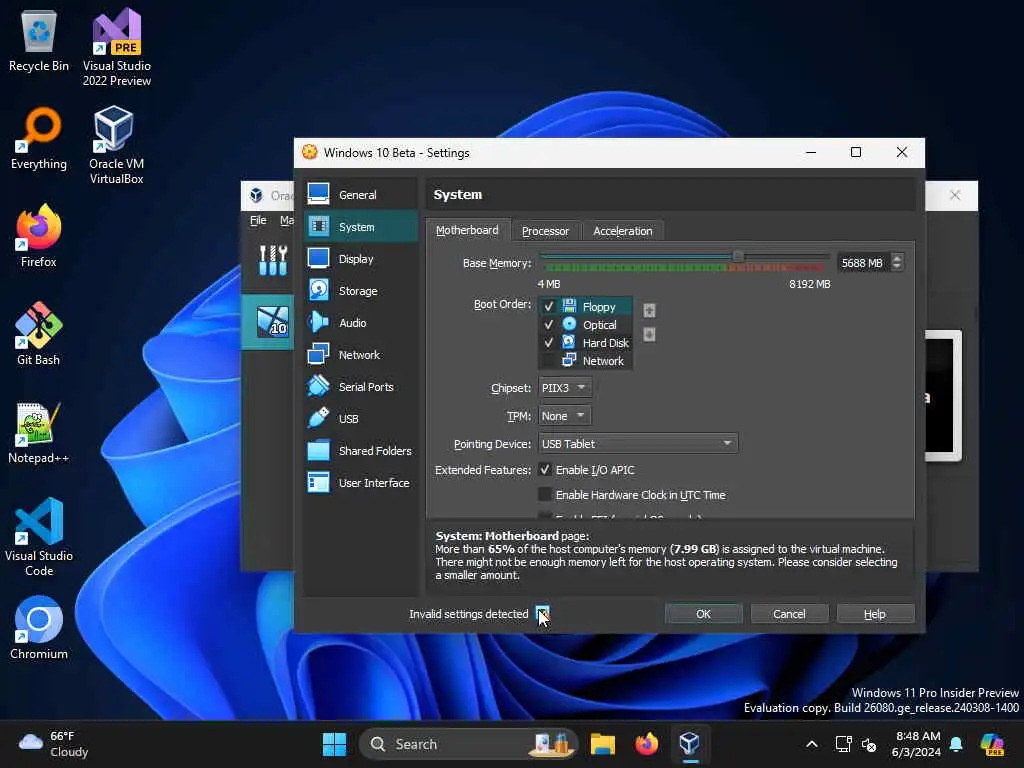The width and height of the screenshot is (1024, 768).
Task: Move selected boot device down
Action: pyautogui.click(x=648, y=334)
